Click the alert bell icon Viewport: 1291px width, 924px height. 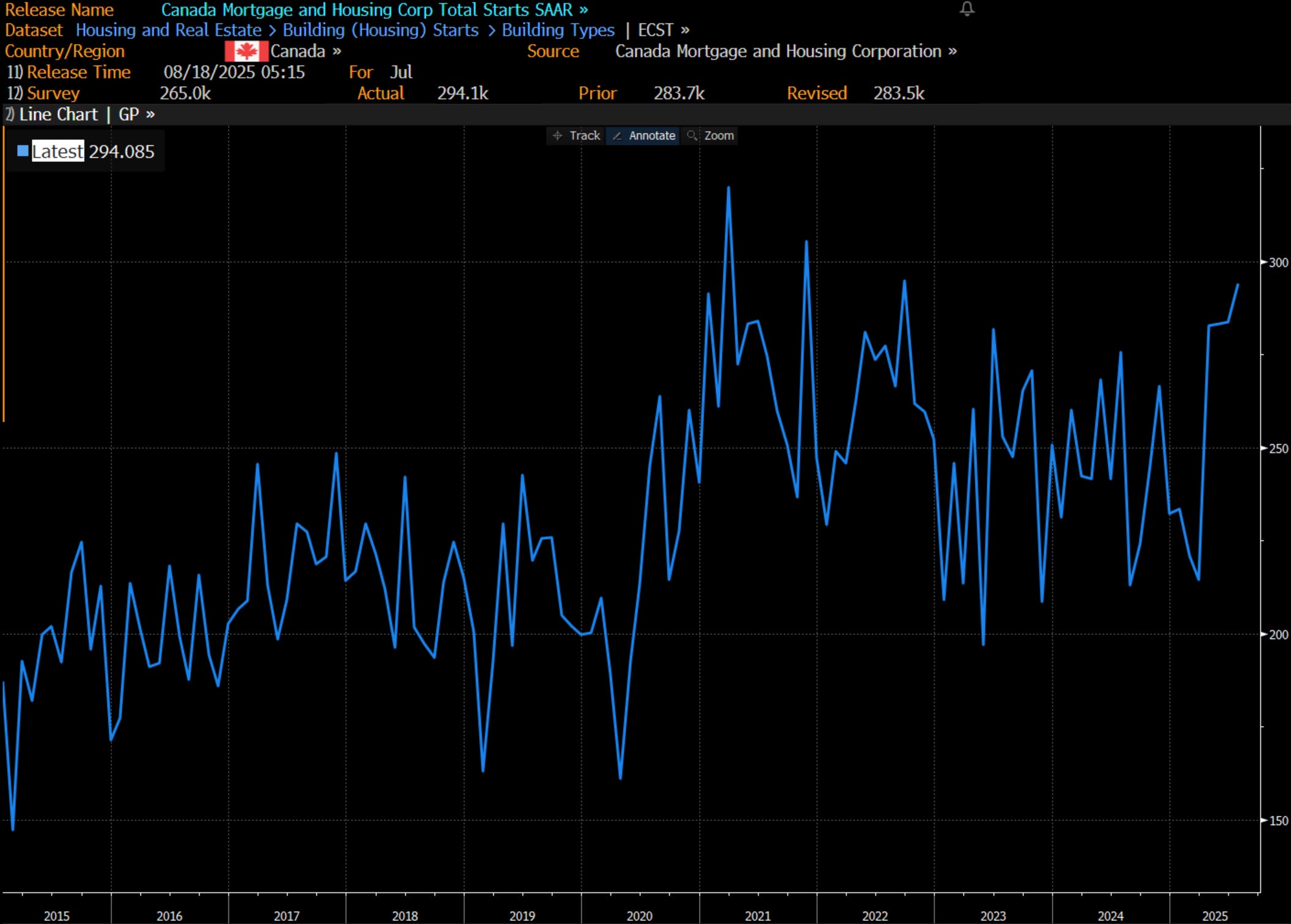pos(967,9)
